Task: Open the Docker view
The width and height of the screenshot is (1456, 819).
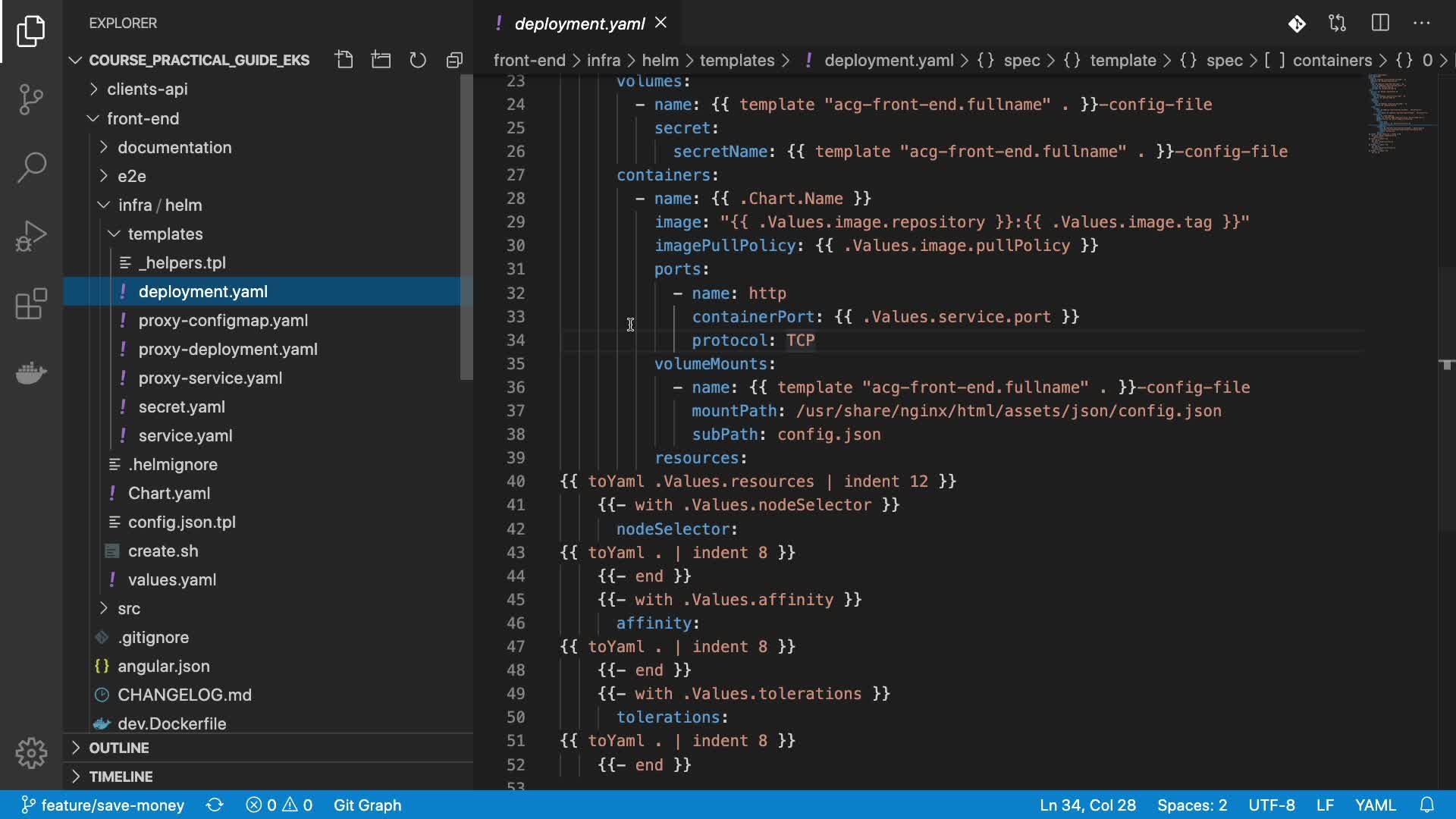Action: [31, 372]
